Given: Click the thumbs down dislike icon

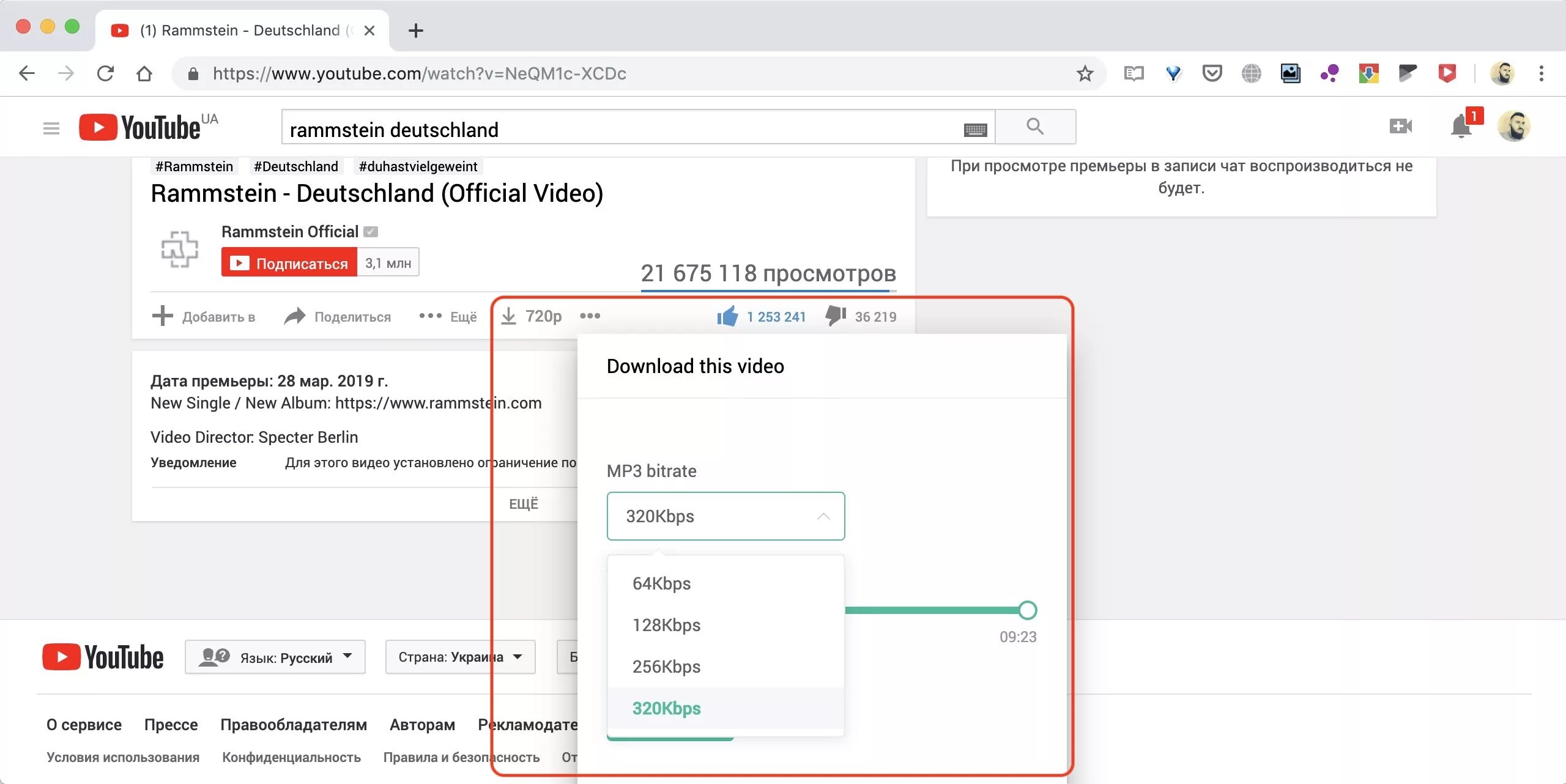Looking at the screenshot, I should 835,316.
